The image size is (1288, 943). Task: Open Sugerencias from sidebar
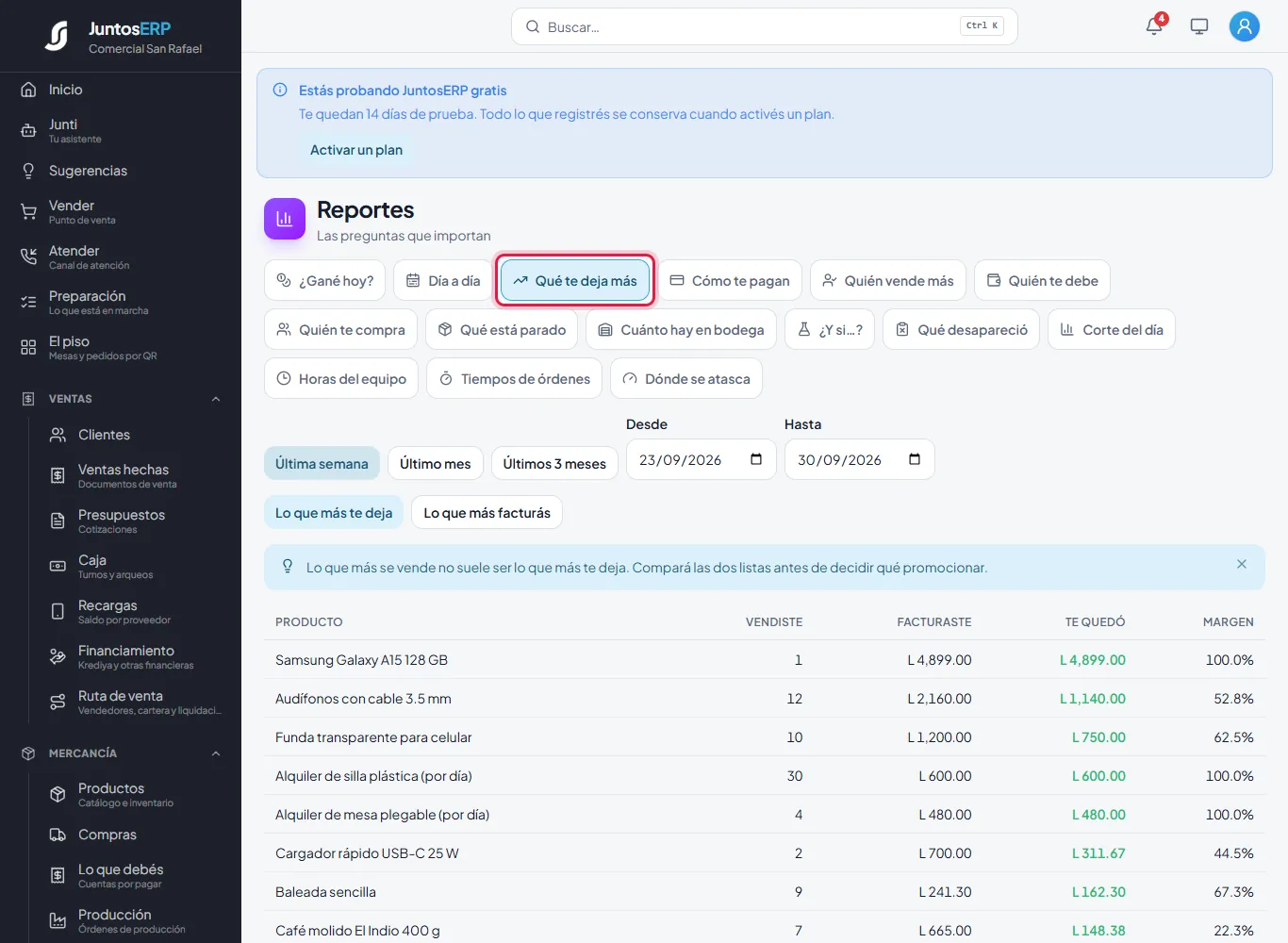121,171
